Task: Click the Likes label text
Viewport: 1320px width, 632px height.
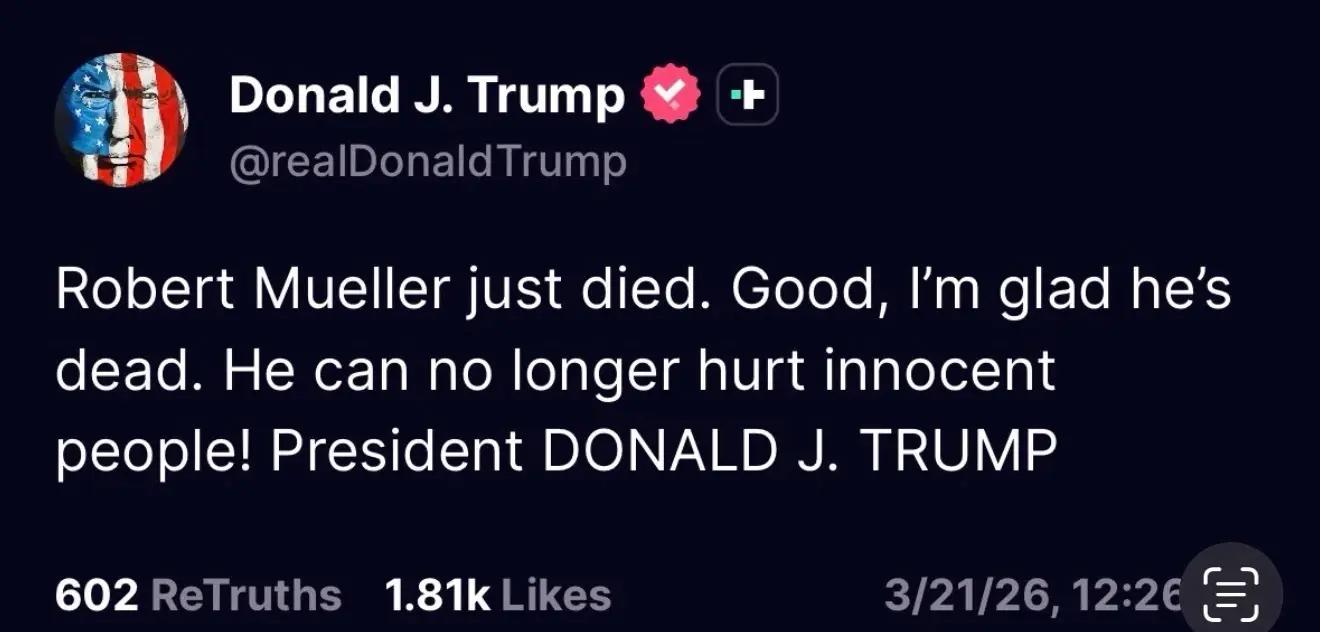Action: [555, 596]
